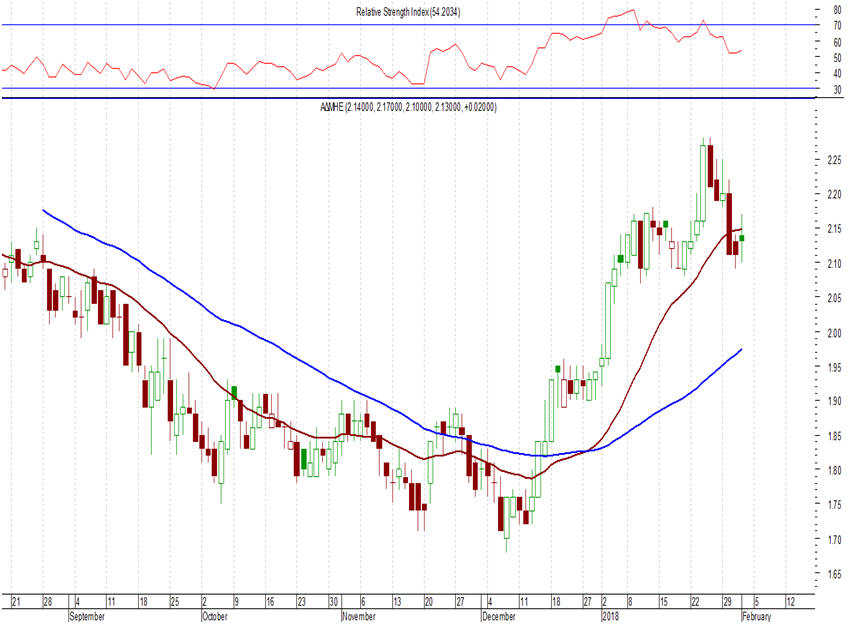Click the 1.90 price axis label
This screenshot has width=846, height=624.
click(x=834, y=401)
